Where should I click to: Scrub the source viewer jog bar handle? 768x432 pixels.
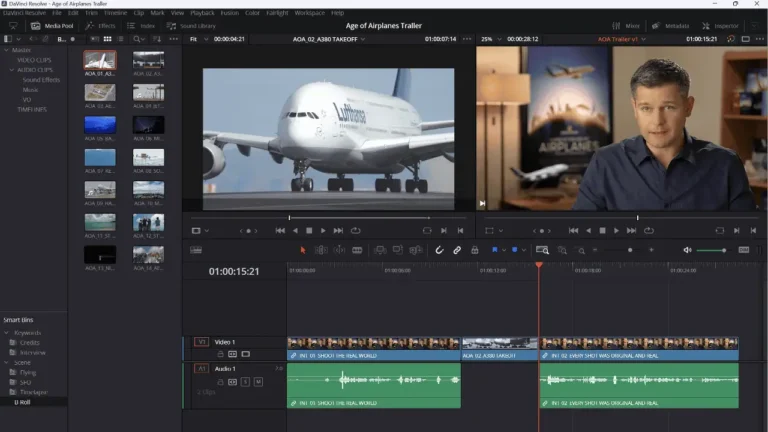(x=289, y=218)
